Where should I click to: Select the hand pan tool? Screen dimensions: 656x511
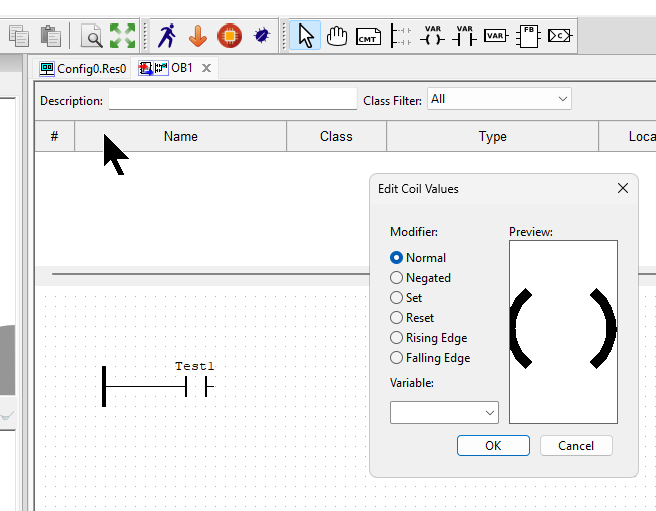337,36
